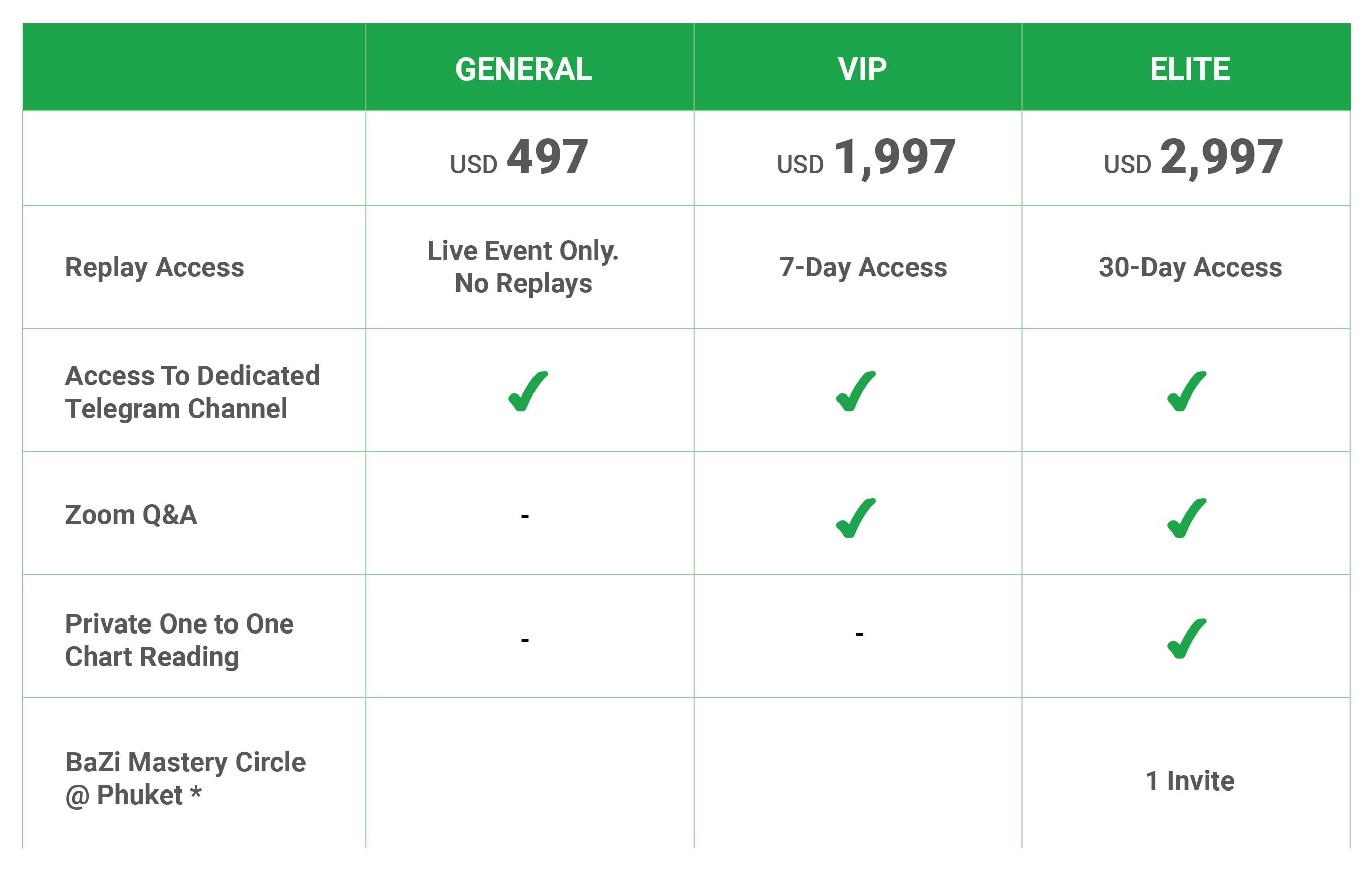Click the 30-Day Access text

(1190, 267)
